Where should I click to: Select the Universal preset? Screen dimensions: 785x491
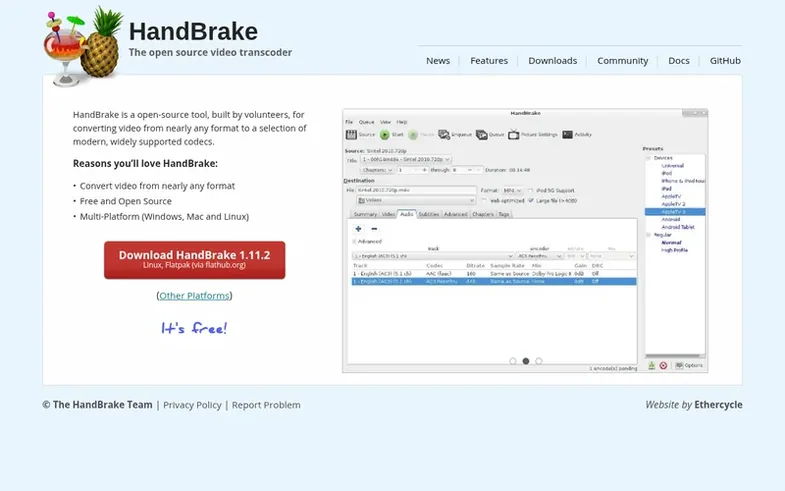672,166
